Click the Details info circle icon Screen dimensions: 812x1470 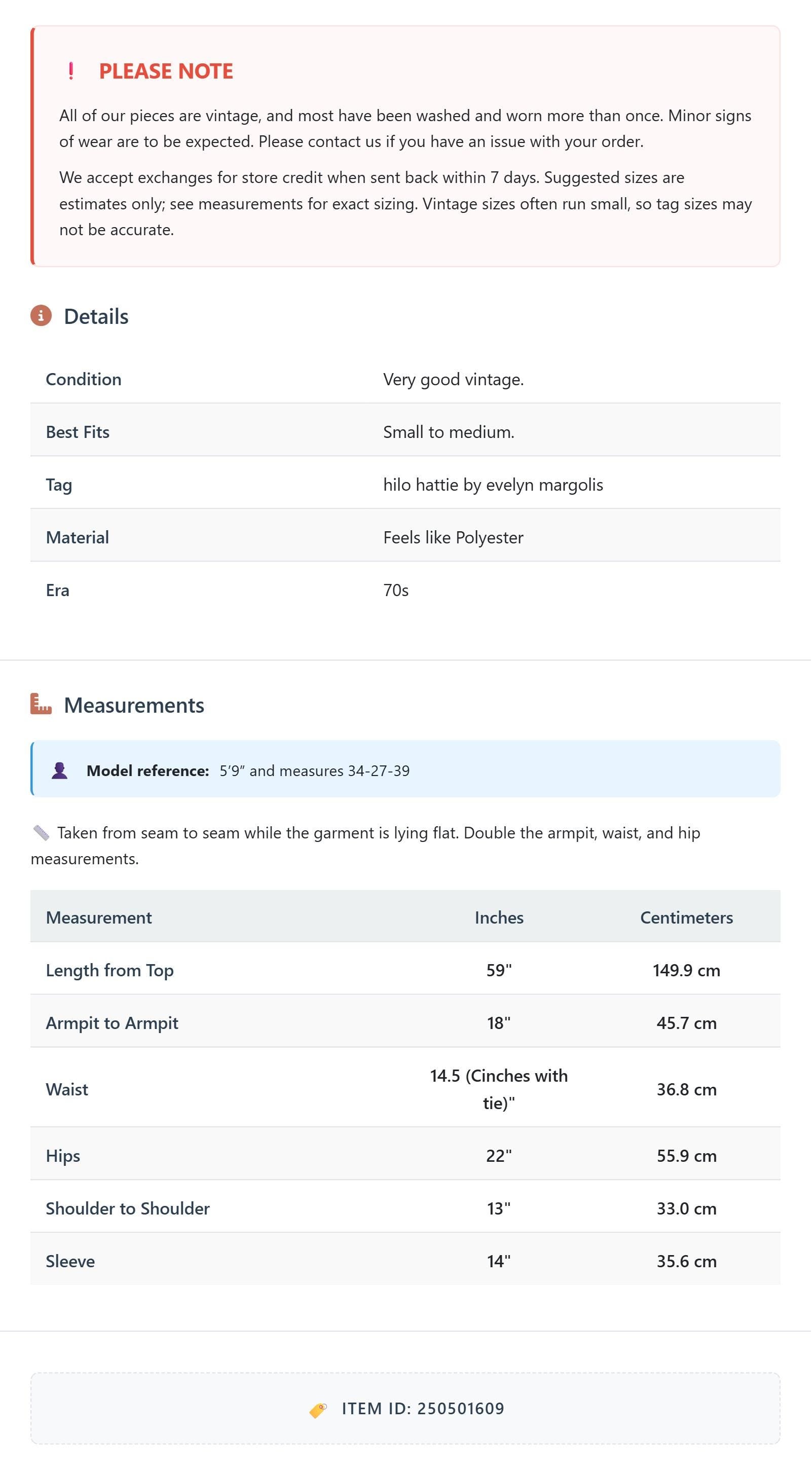pyautogui.click(x=41, y=316)
